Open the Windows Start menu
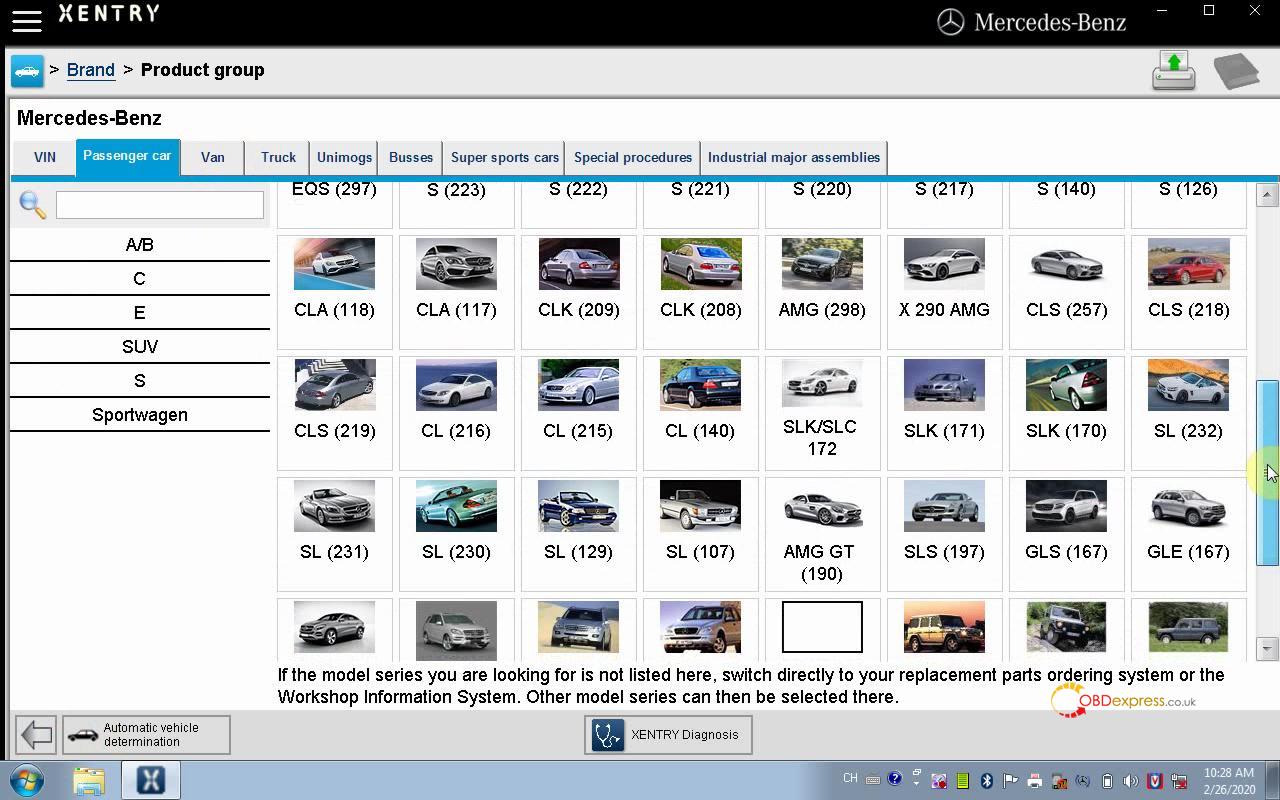Screen dimensions: 1280x800 click(x=27, y=780)
